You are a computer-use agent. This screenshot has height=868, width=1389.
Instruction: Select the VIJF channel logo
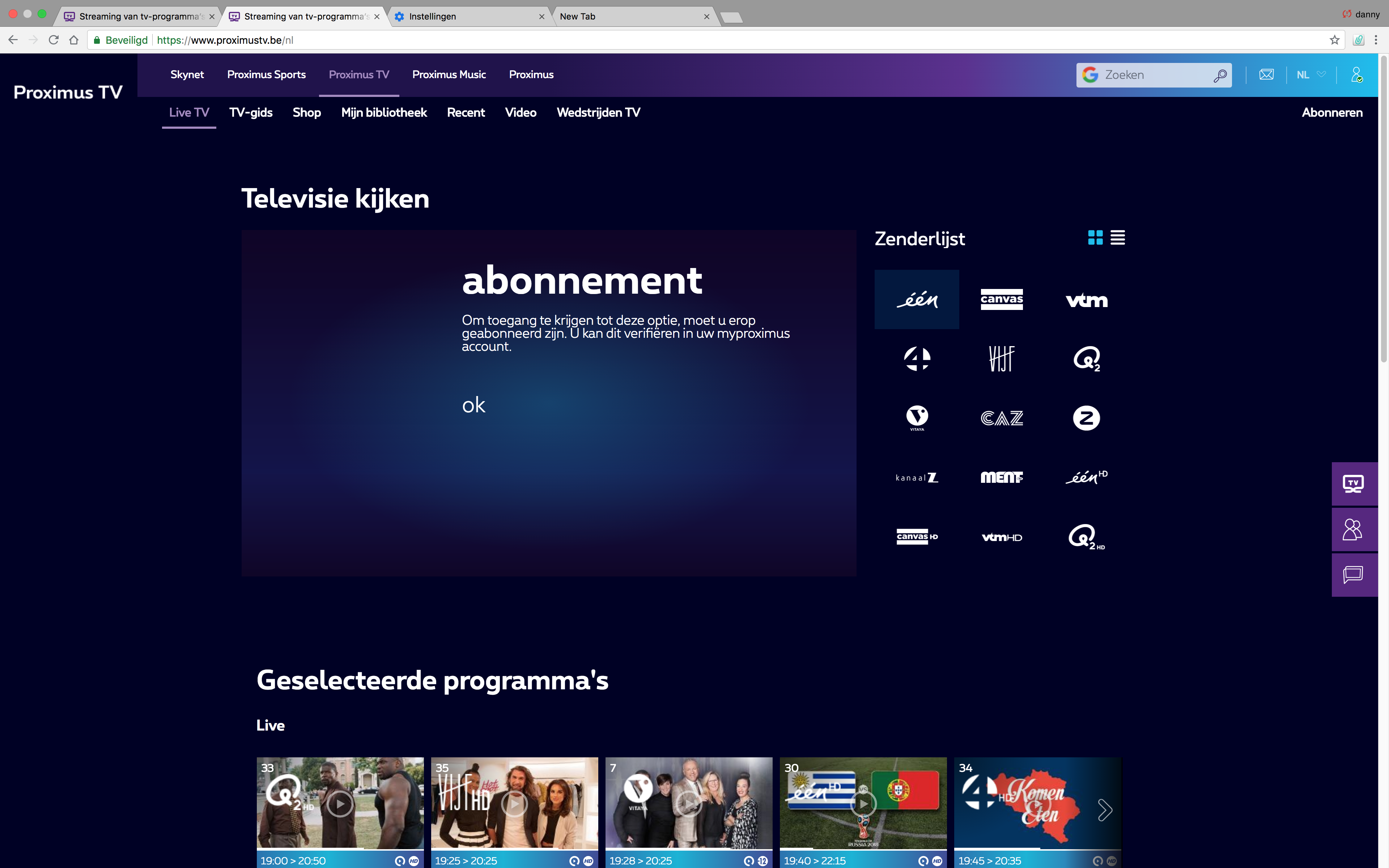click(x=1002, y=359)
